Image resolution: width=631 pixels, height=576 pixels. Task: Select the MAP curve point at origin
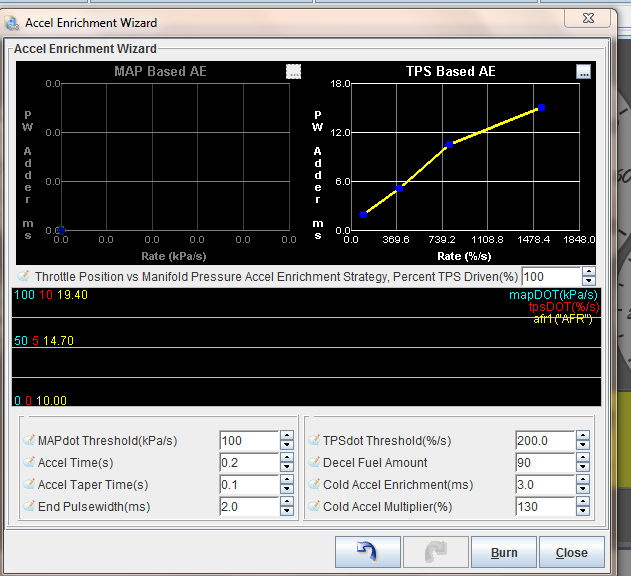[x=61, y=230]
